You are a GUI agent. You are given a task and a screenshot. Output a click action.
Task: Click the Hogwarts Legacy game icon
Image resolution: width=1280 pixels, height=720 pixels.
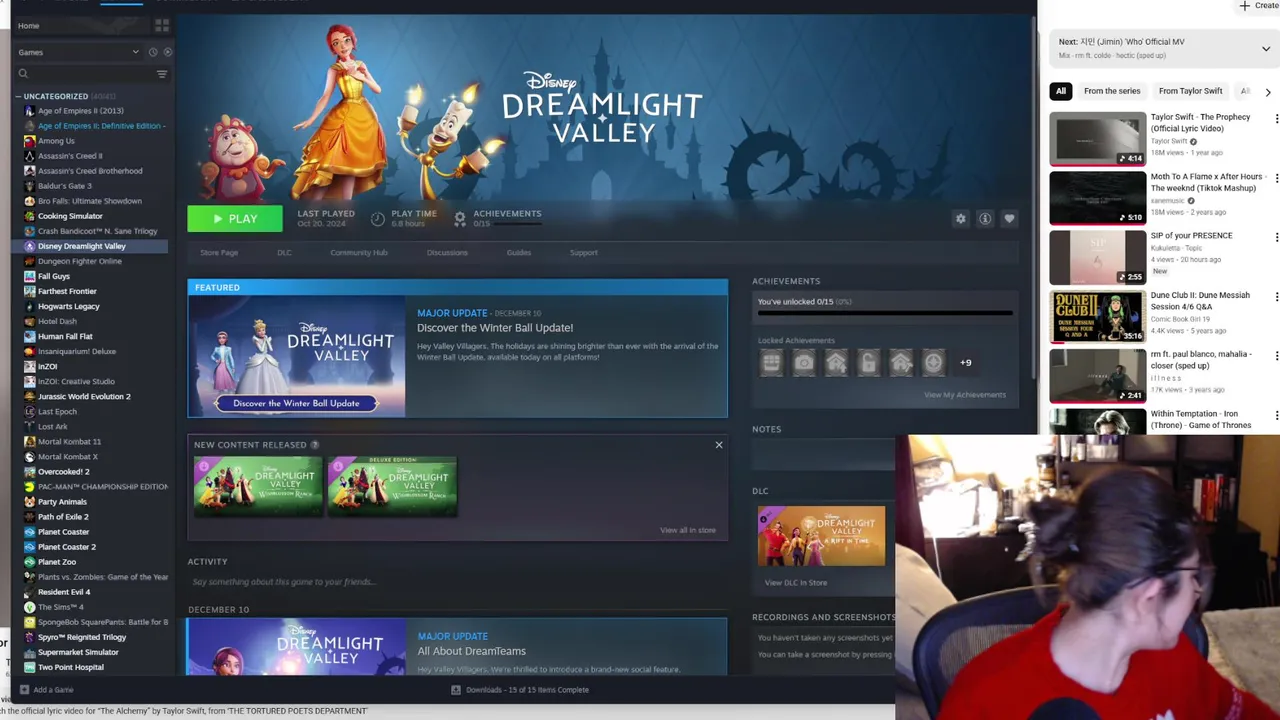point(29,306)
